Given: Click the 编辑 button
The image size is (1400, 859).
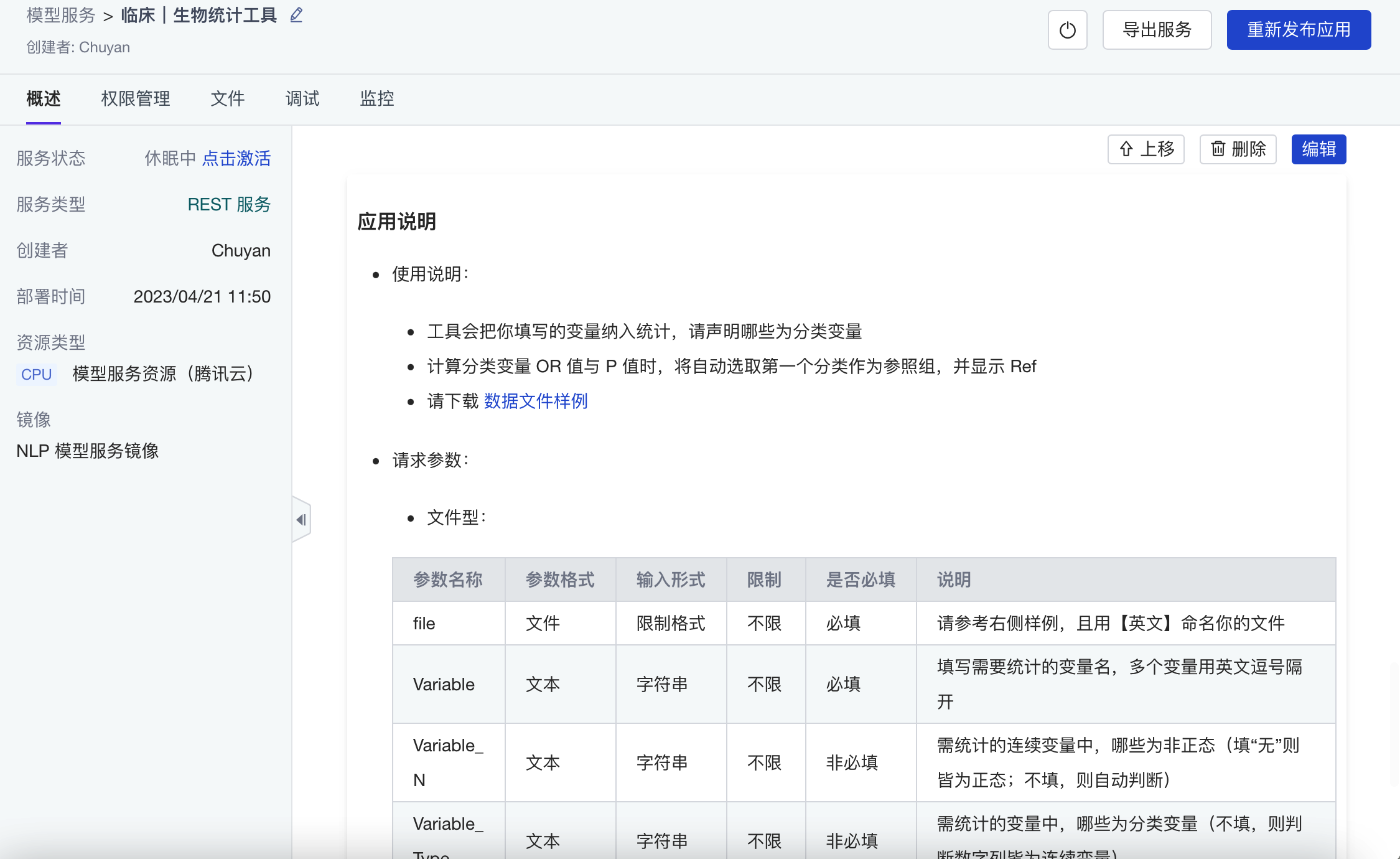Looking at the screenshot, I should (x=1319, y=149).
